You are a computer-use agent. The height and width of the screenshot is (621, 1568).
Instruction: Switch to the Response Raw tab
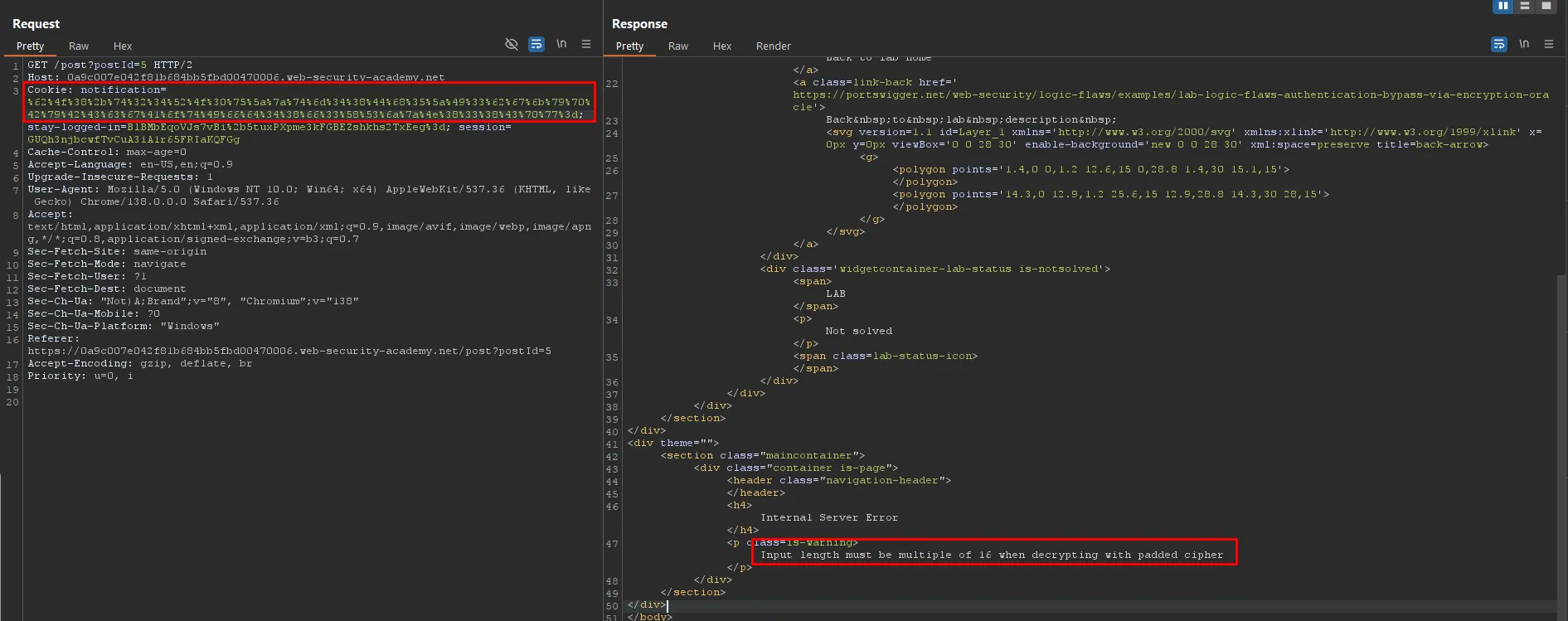tap(678, 46)
